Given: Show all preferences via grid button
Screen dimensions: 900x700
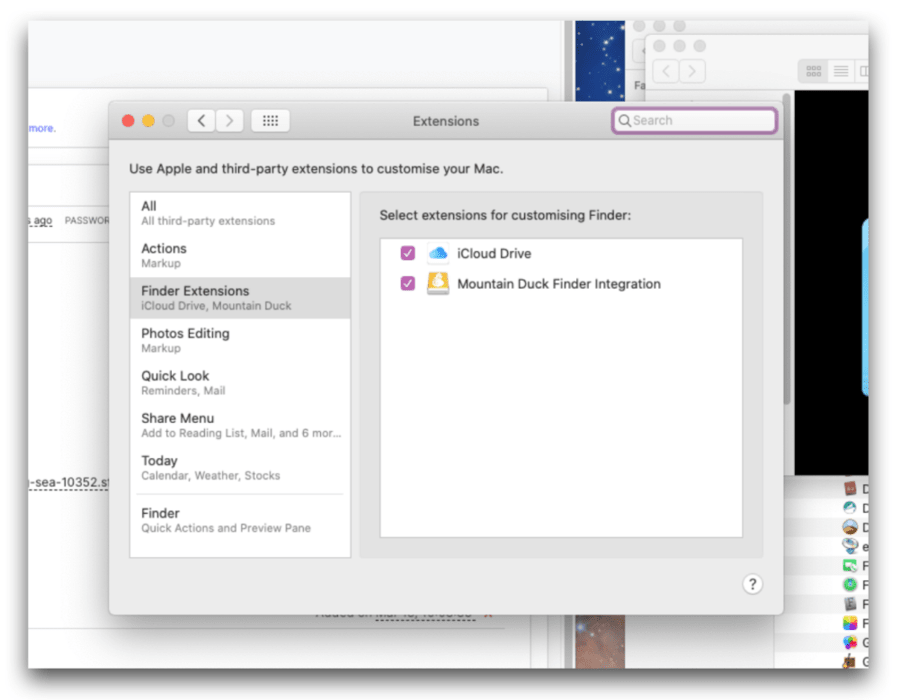Looking at the screenshot, I should (270, 121).
